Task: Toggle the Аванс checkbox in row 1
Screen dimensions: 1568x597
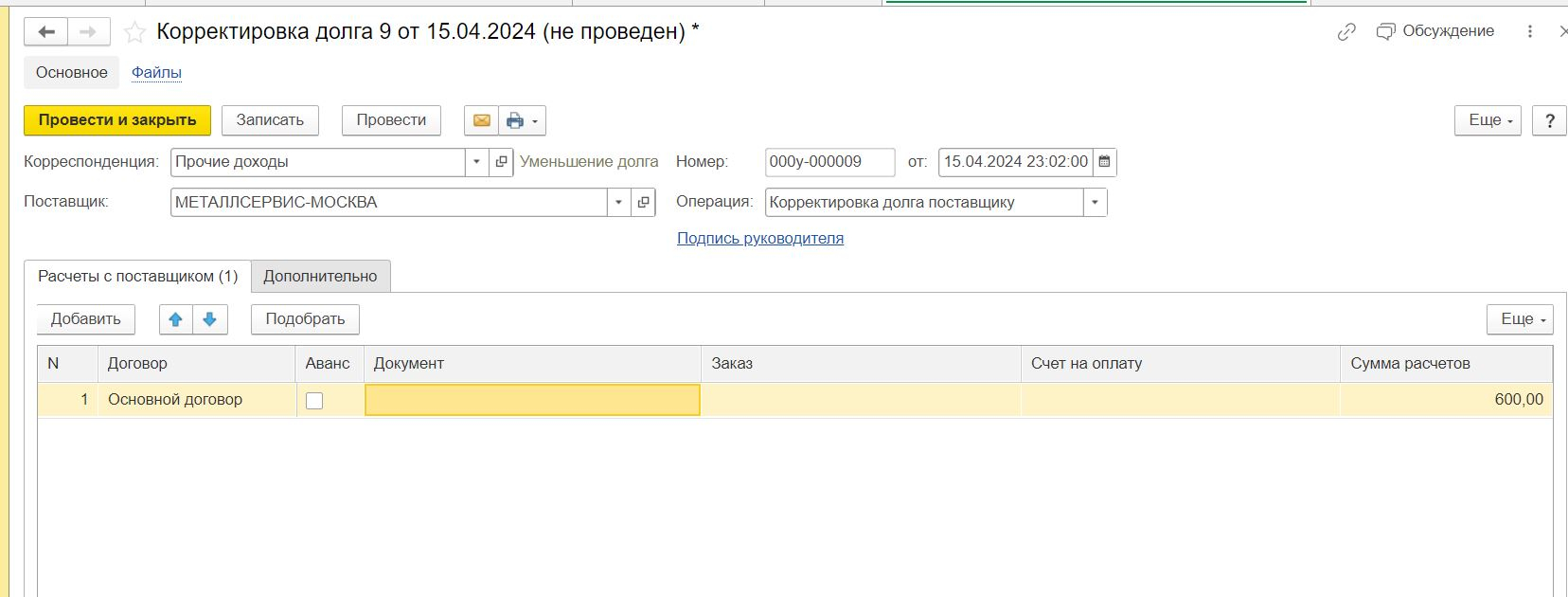Action: 314,401
